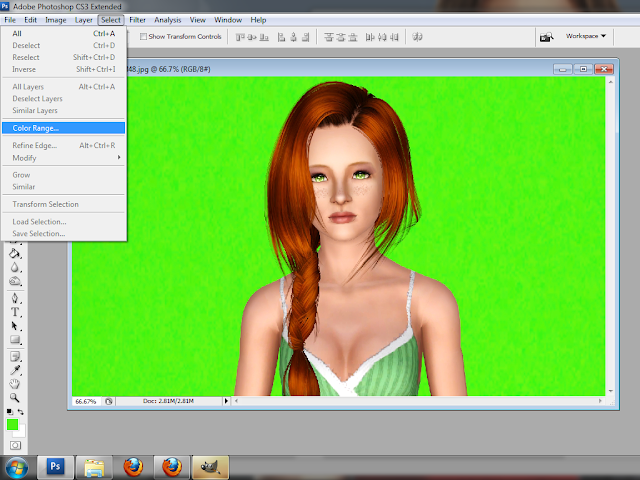Swap foreground and background colors
The height and width of the screenshot is (480, 640).
pos(21,410)
